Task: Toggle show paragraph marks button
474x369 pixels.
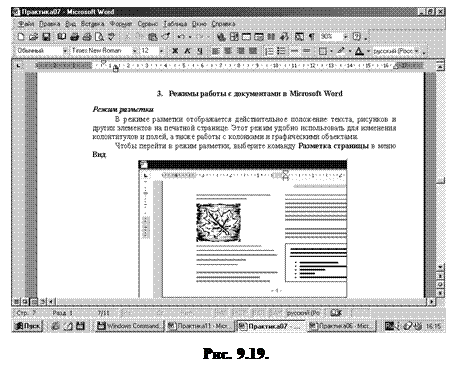Action: 311,37
